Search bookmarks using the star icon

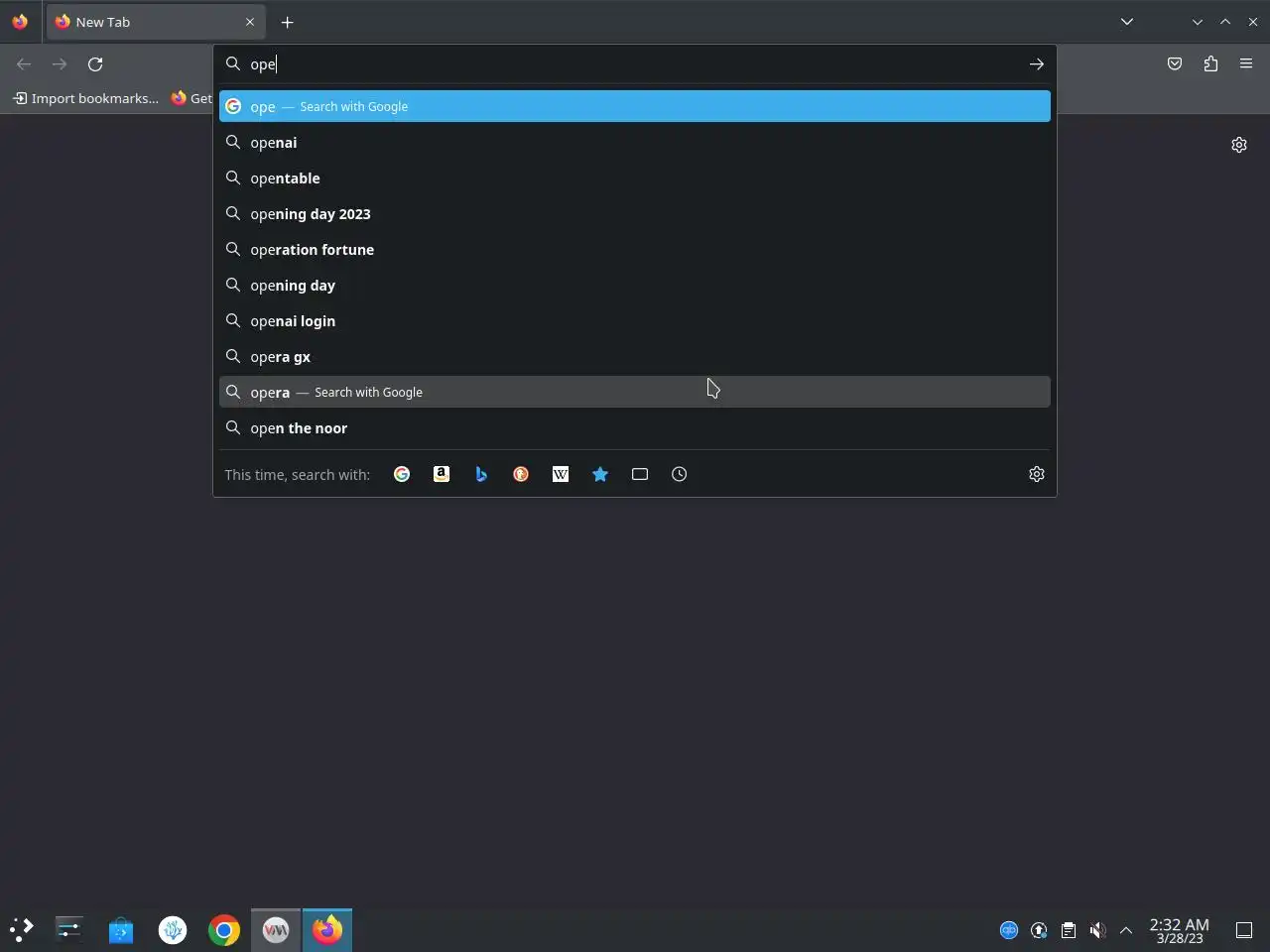pos(600,474)
